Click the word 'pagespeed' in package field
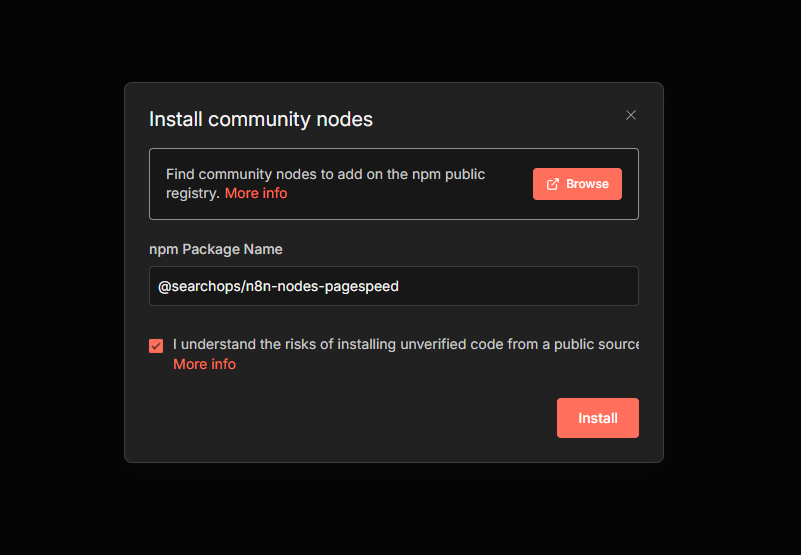801x555 pixels. pos(366,286)
